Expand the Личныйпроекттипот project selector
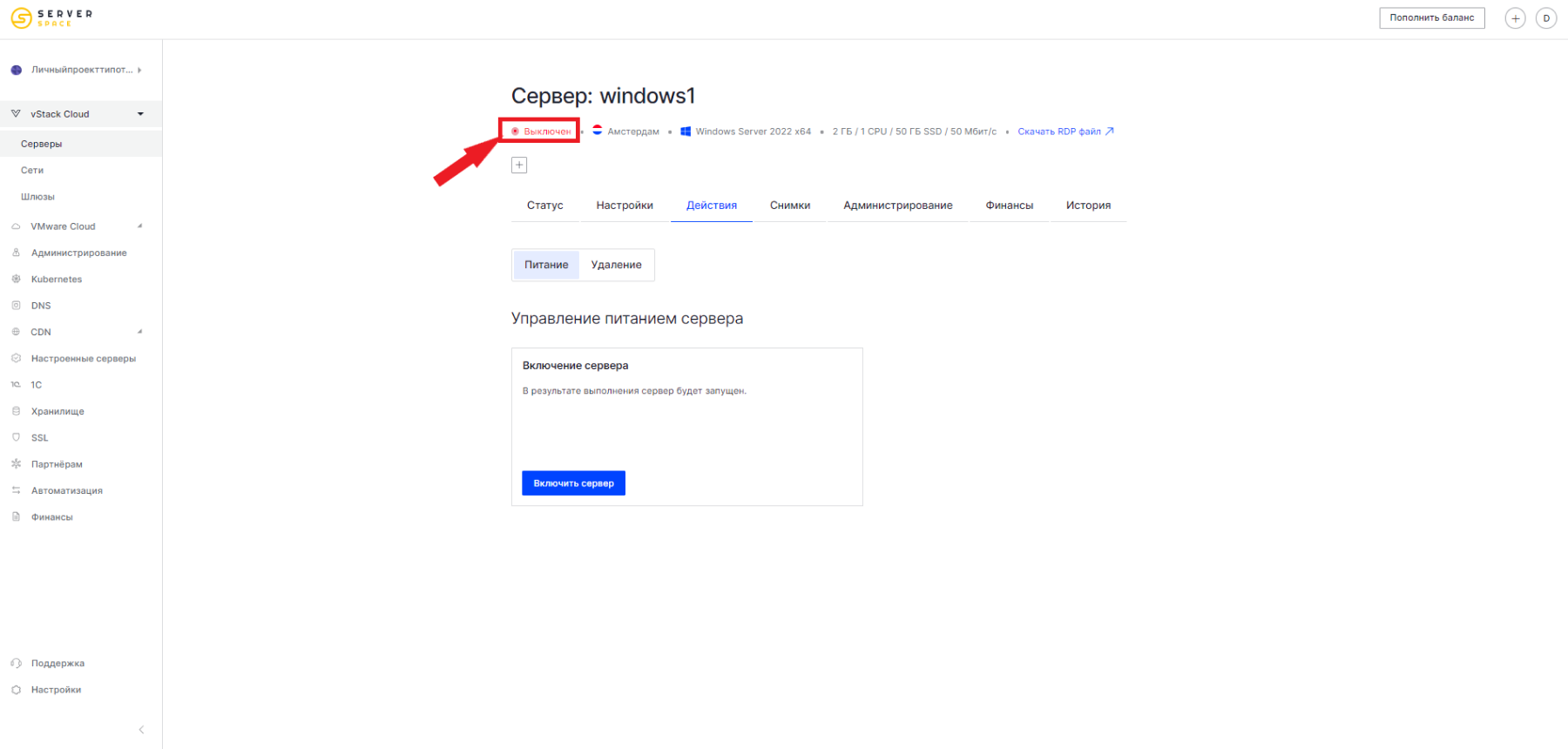Image resolution: width=1568 pixels, height=749 pixels. (x=76, y=70)
